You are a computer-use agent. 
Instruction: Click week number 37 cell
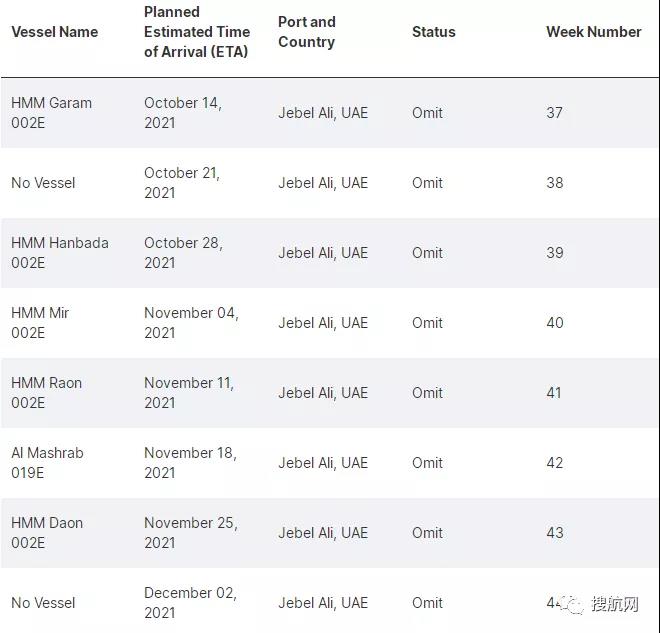pos(554,113)
